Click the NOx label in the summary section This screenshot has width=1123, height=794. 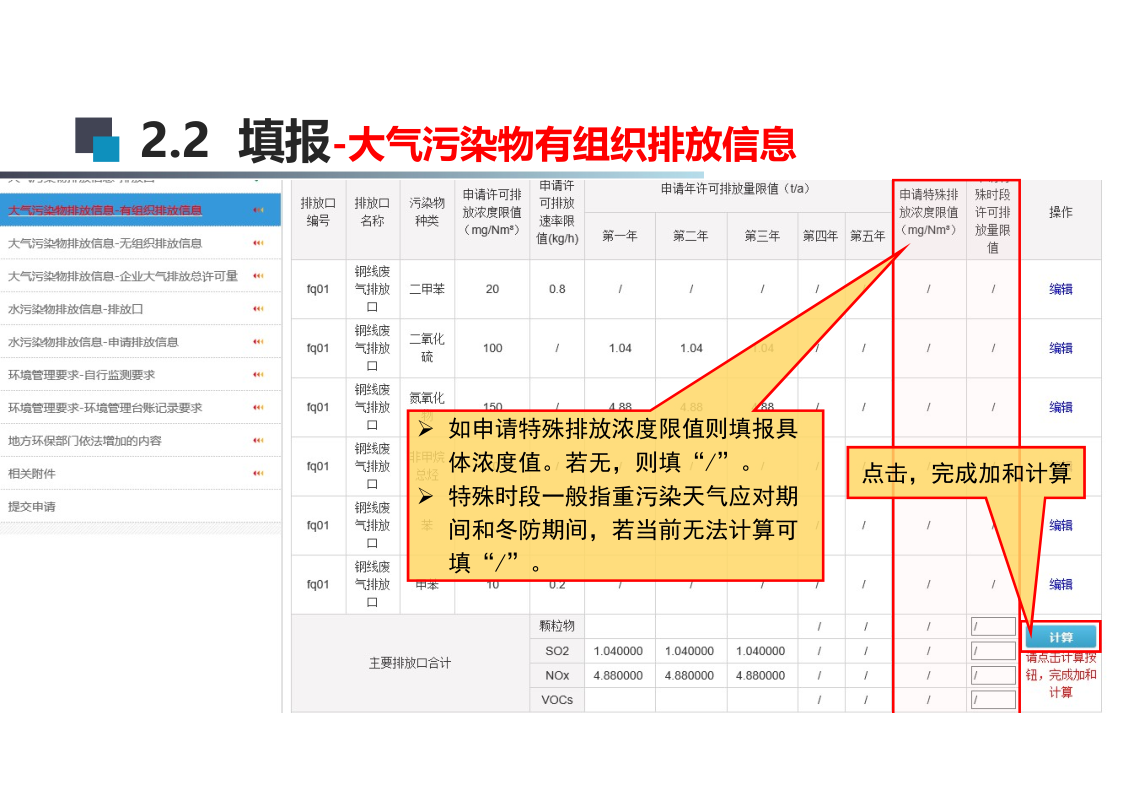tap(557, 676)
